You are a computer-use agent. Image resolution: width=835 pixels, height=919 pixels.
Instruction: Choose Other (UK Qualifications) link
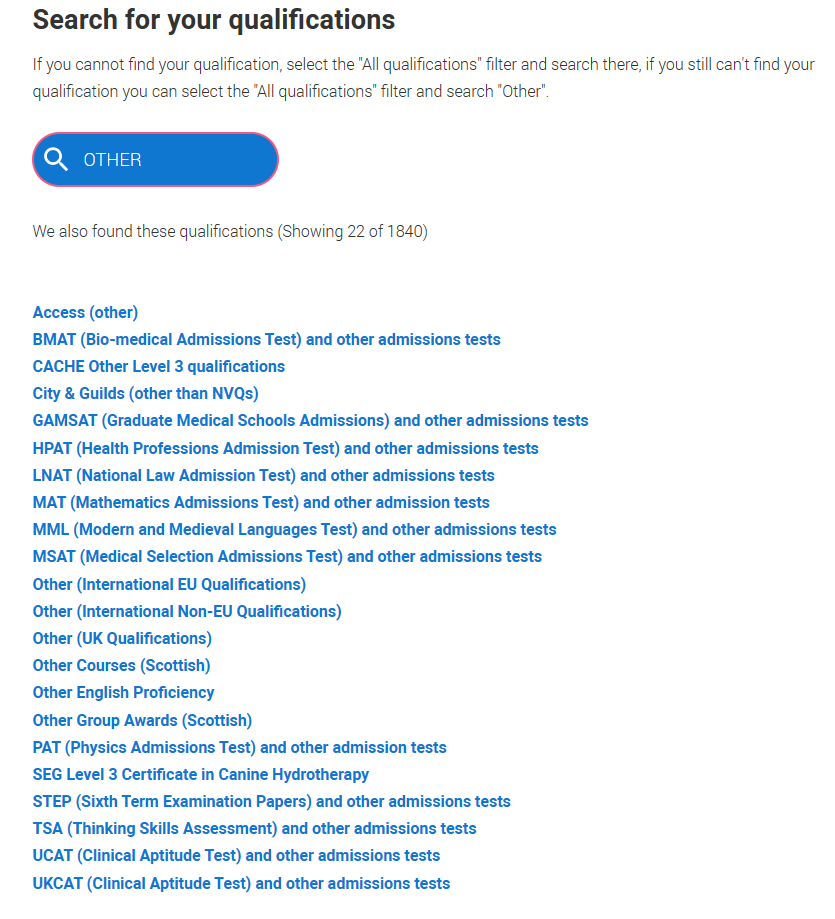(122, 638)
